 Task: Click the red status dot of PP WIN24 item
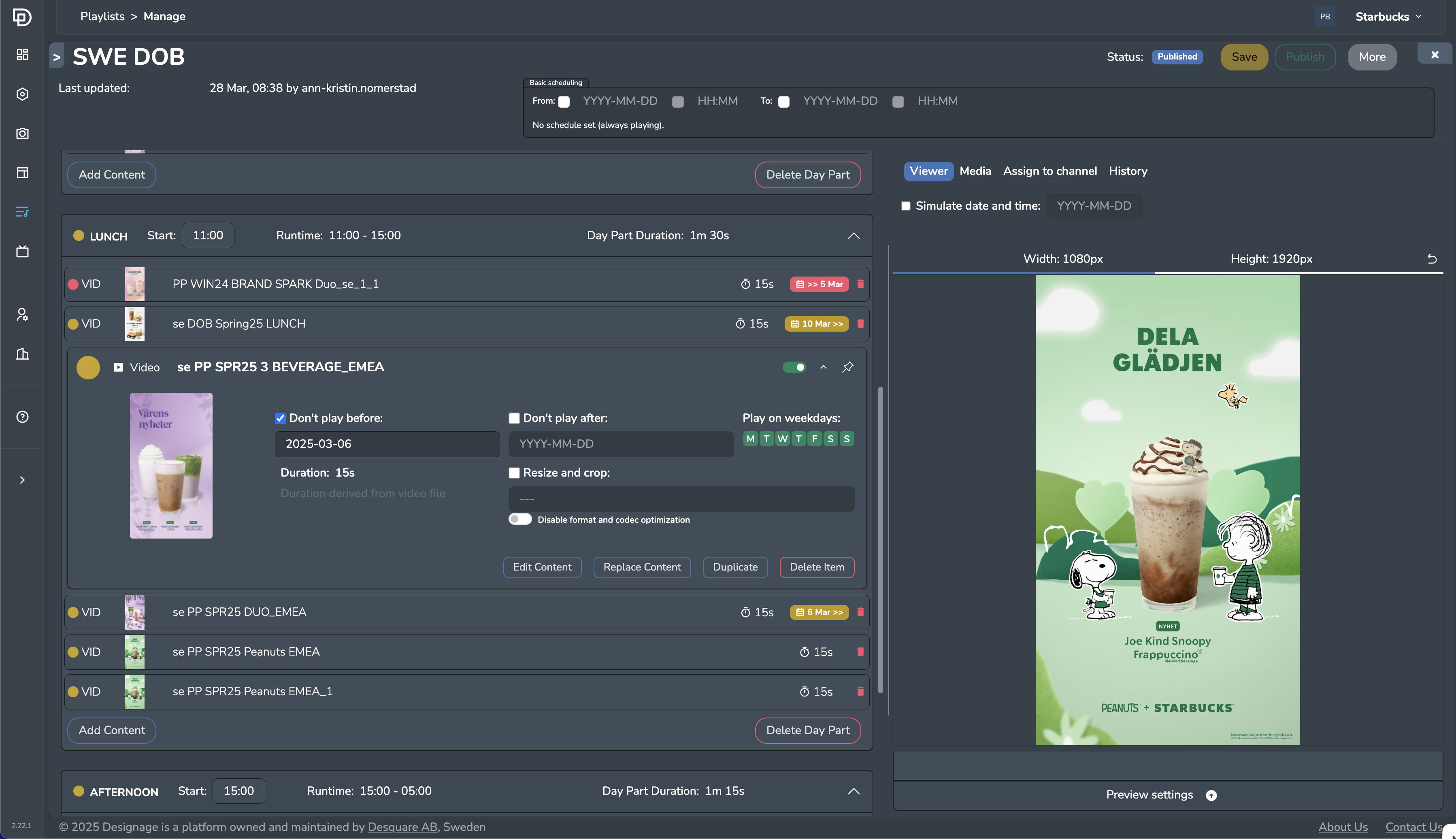click(73, 285)
